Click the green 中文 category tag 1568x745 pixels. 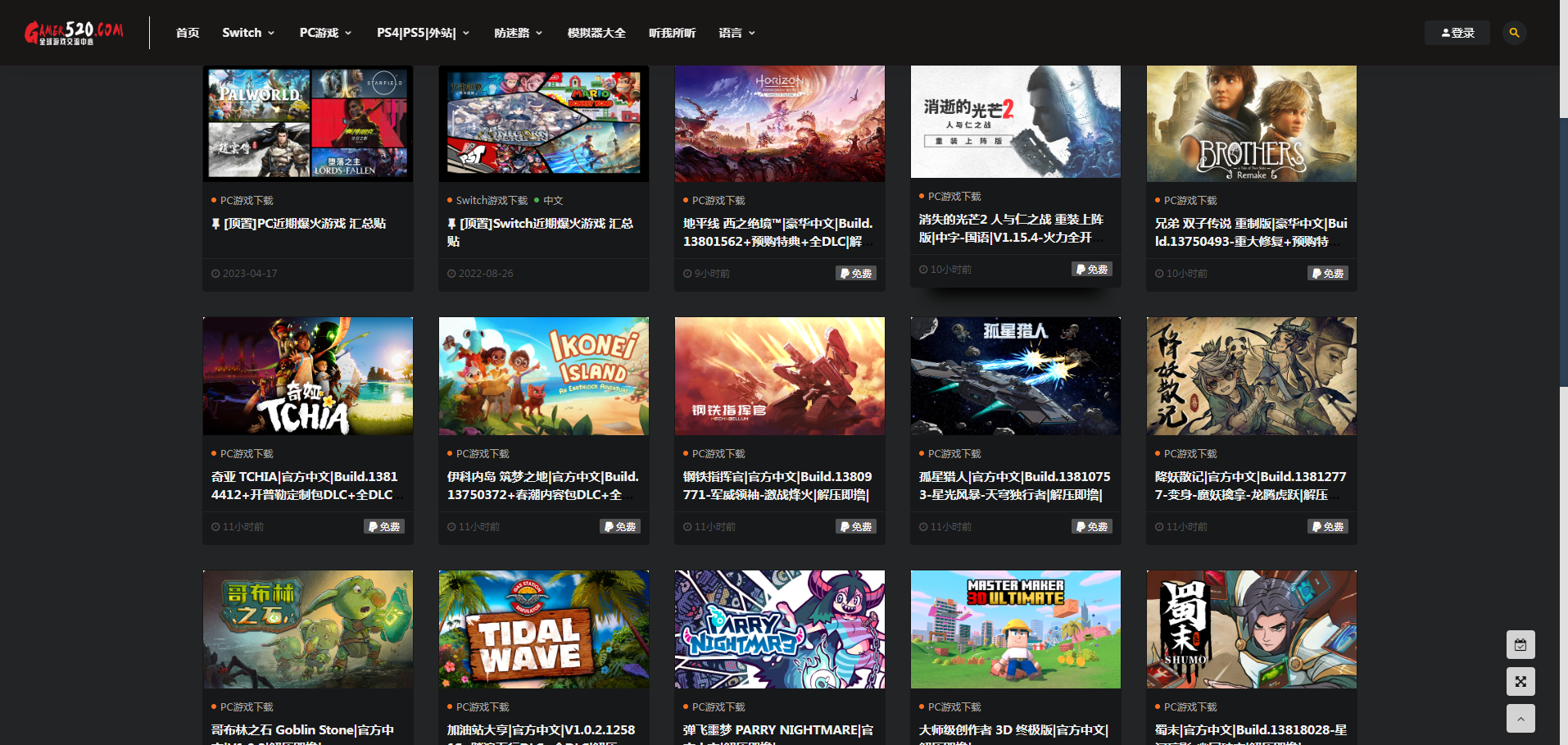(553, 201)
